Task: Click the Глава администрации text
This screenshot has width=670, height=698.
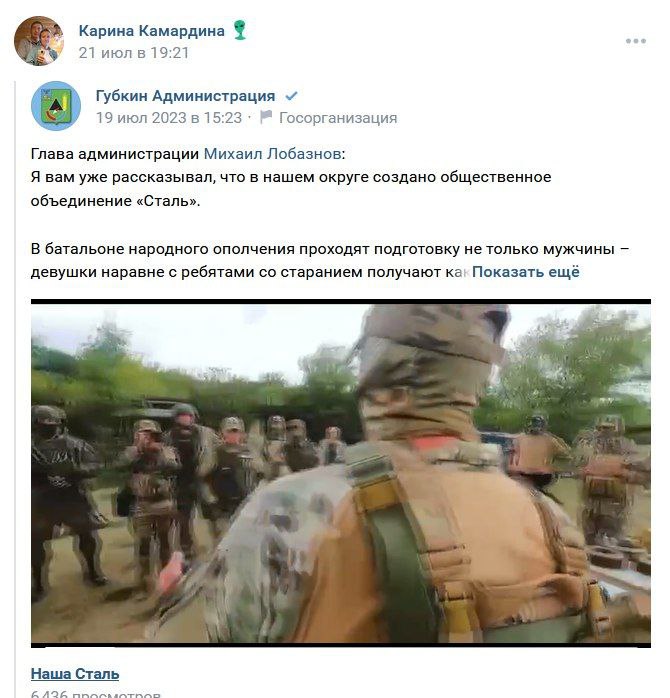Action: click(x=115, y=154)
